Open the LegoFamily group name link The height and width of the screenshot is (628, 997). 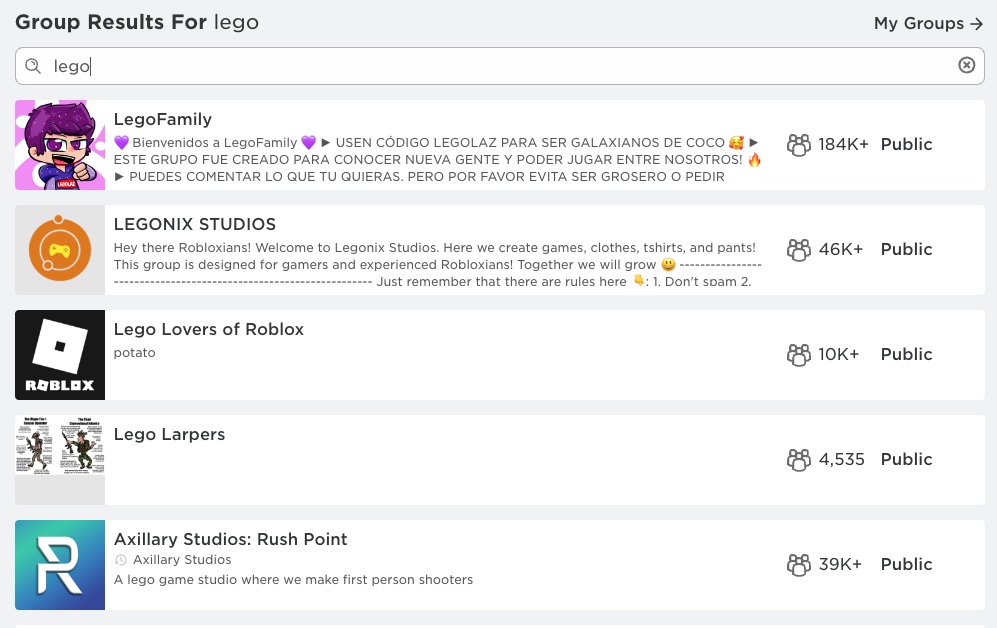162,119
